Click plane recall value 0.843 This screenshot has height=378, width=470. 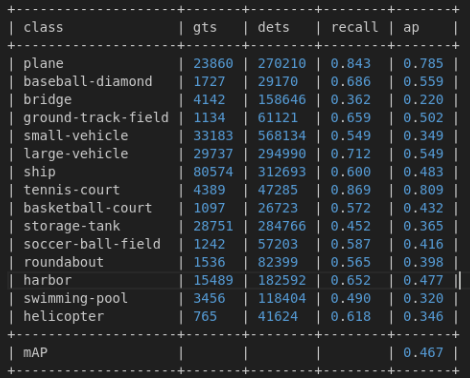click(351, 64)
